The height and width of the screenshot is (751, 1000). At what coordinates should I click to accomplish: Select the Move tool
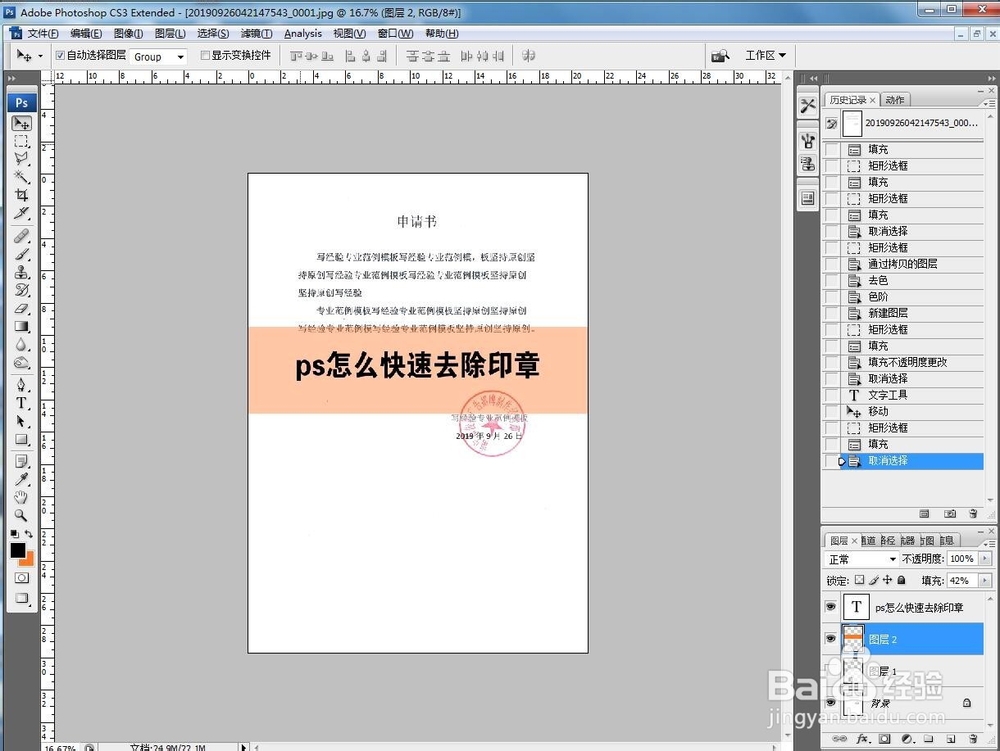(22, 122)
